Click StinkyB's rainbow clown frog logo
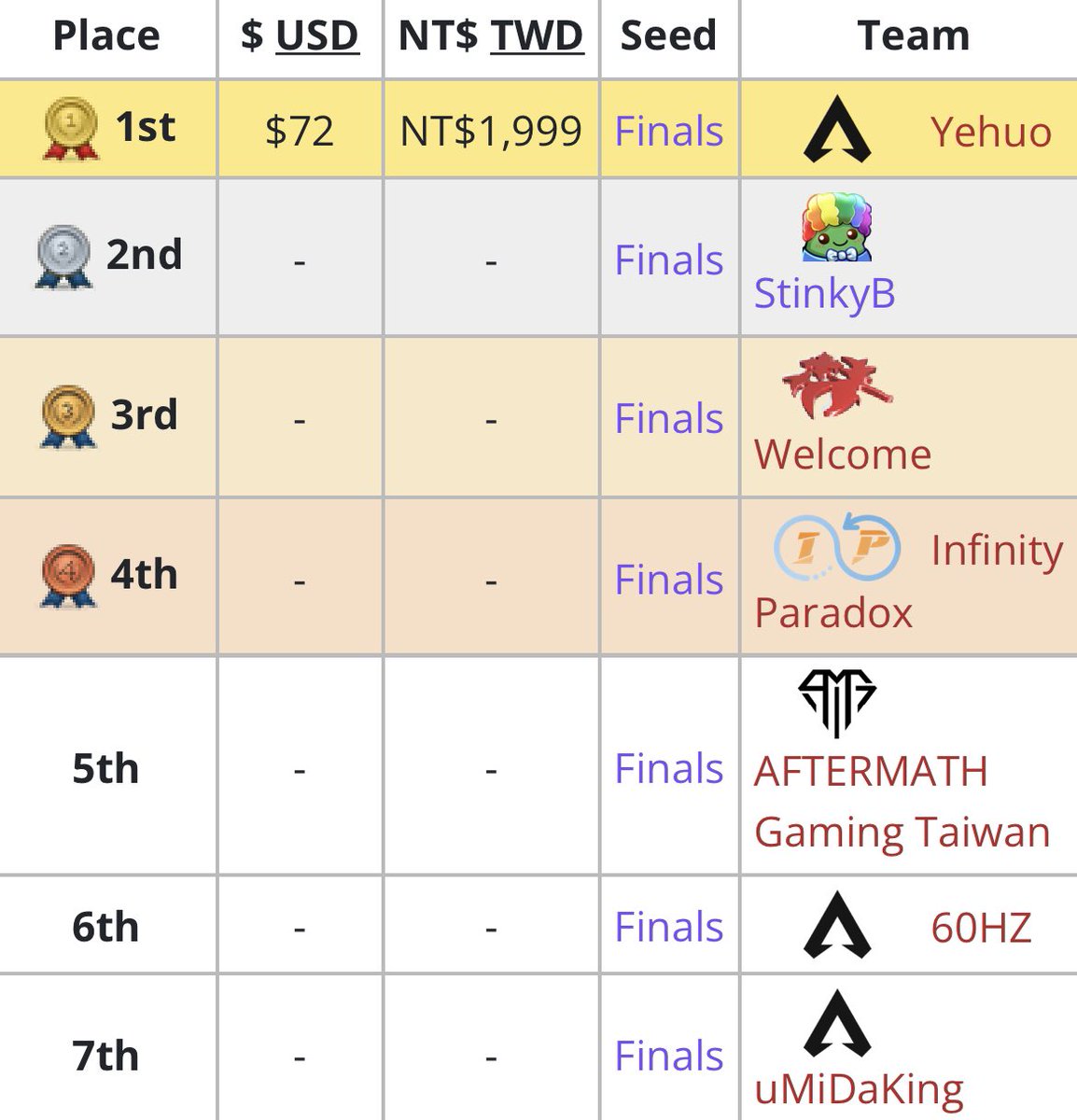The width and height of the screenshot is (1077, 1120). coord(836,227)
